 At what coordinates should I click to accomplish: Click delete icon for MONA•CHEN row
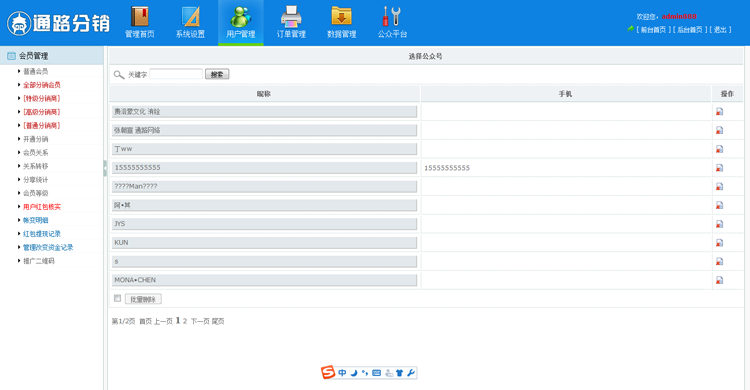point(719,280)
